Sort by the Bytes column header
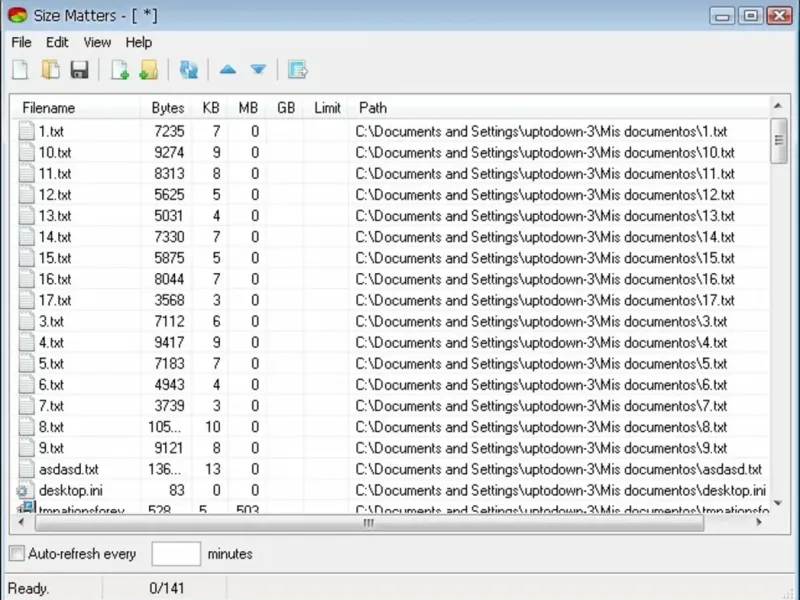 coord(166,108)
